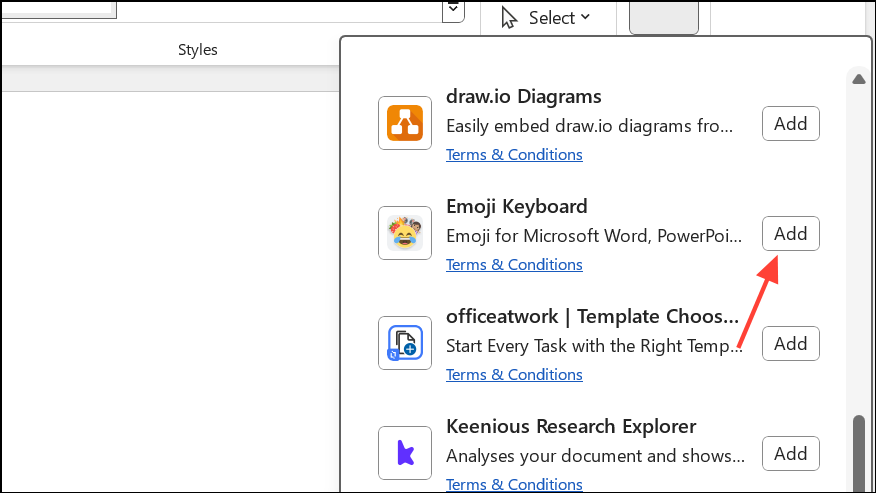Click the draw.io Diagrams add-in icon

(x=405, y=123)
